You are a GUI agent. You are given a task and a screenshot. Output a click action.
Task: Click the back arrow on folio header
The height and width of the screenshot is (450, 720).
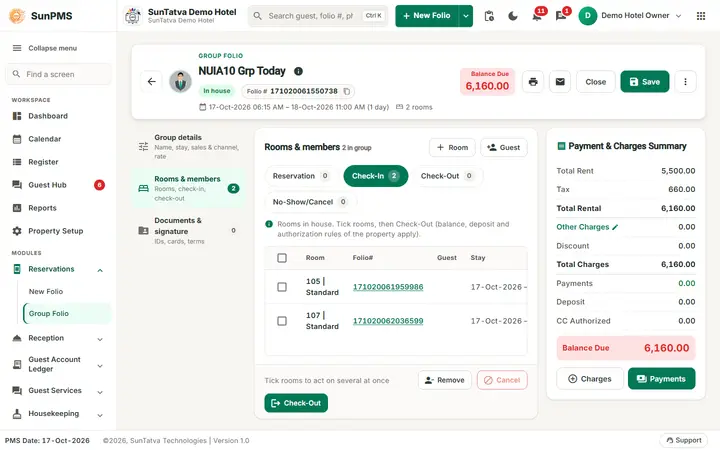tap(152, 82)
